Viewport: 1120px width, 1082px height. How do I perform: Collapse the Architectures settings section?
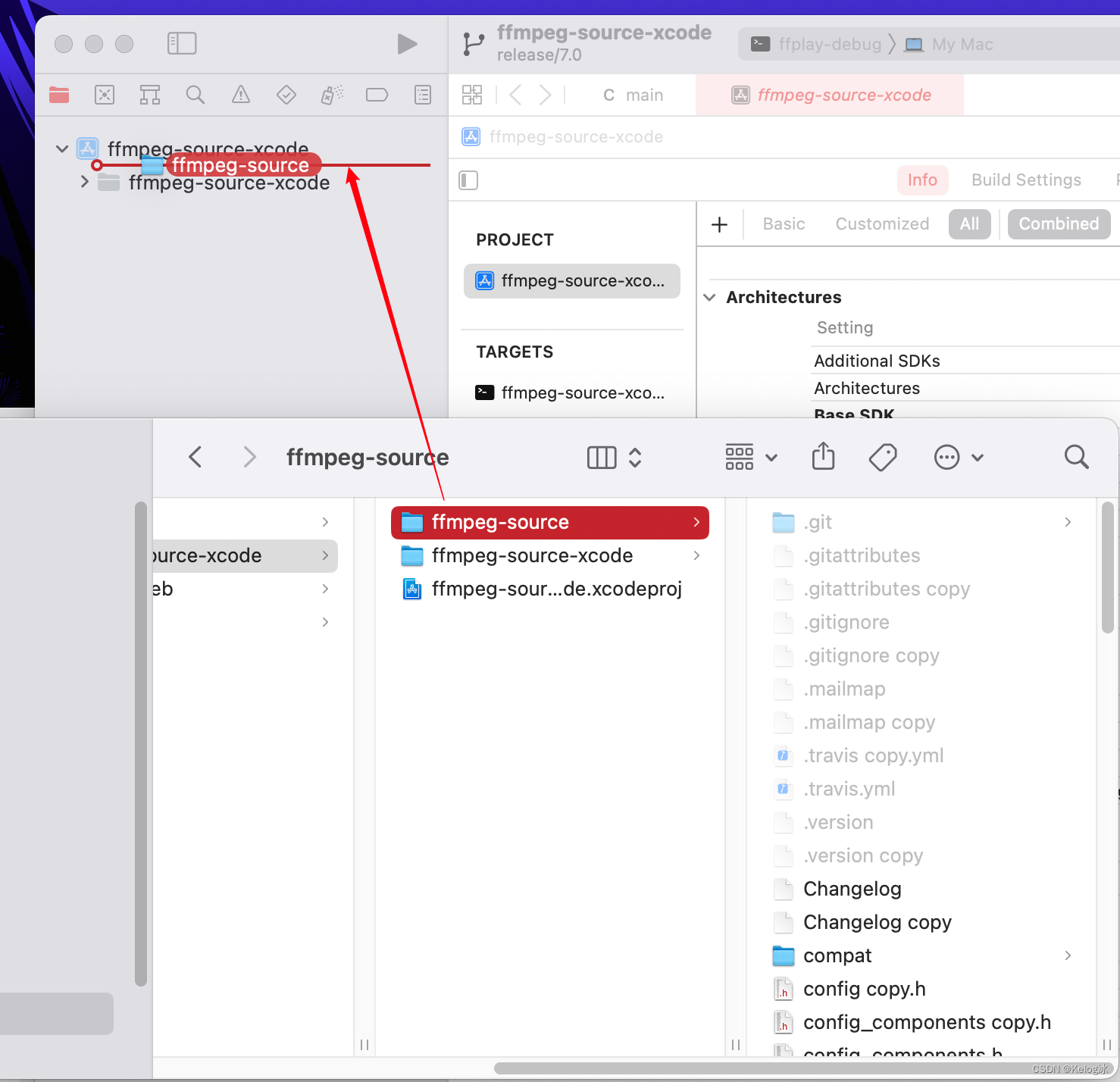pyautogui.click(x=710, y=297)
